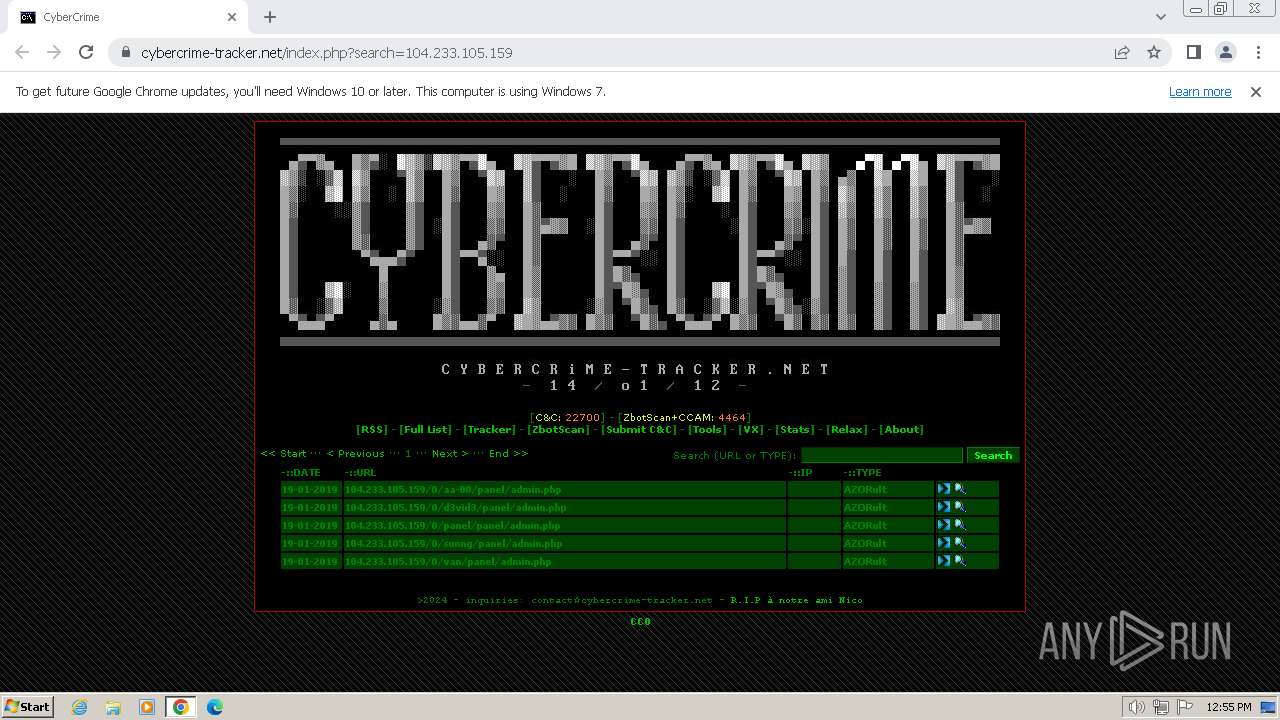Open File Explorer from taskbar
Viewport: 1280px width, 720px height.
[113, 707]
